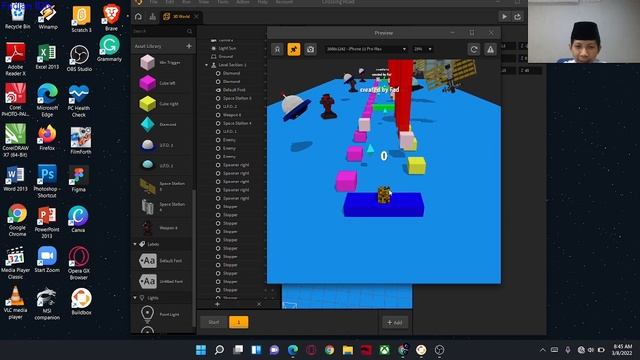
Task: Collapse the Labels asset group
Action: click(x=135, y=244)
